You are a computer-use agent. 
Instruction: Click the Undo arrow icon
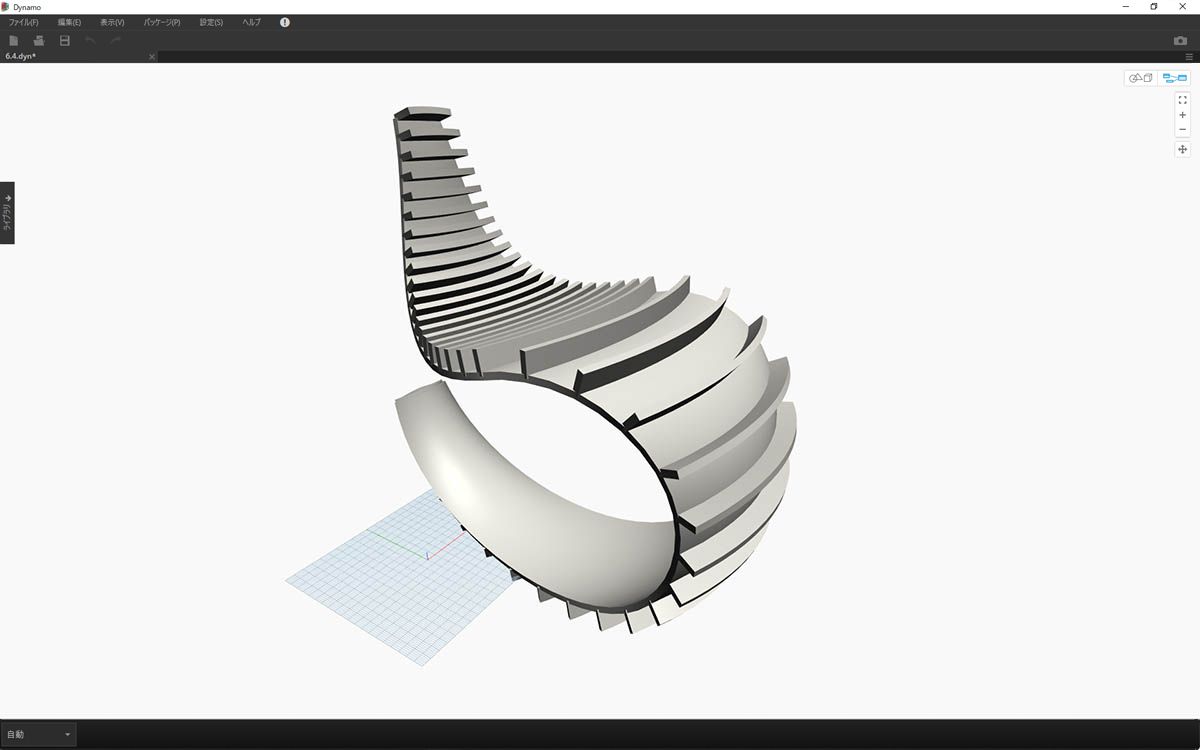click(90, 40)
